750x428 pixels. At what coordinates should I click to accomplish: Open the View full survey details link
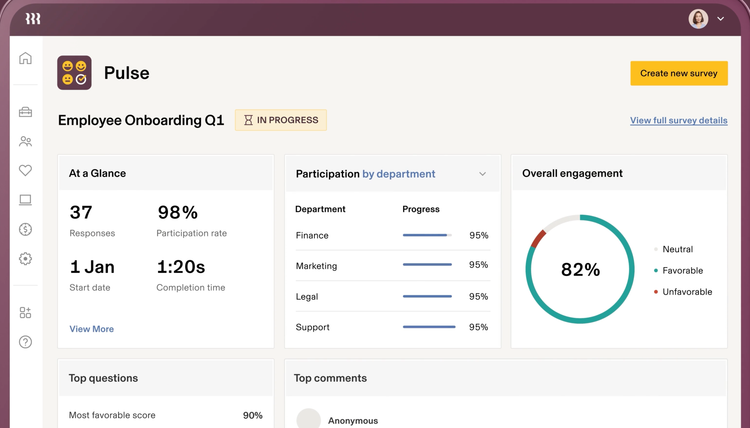[678, 121]
